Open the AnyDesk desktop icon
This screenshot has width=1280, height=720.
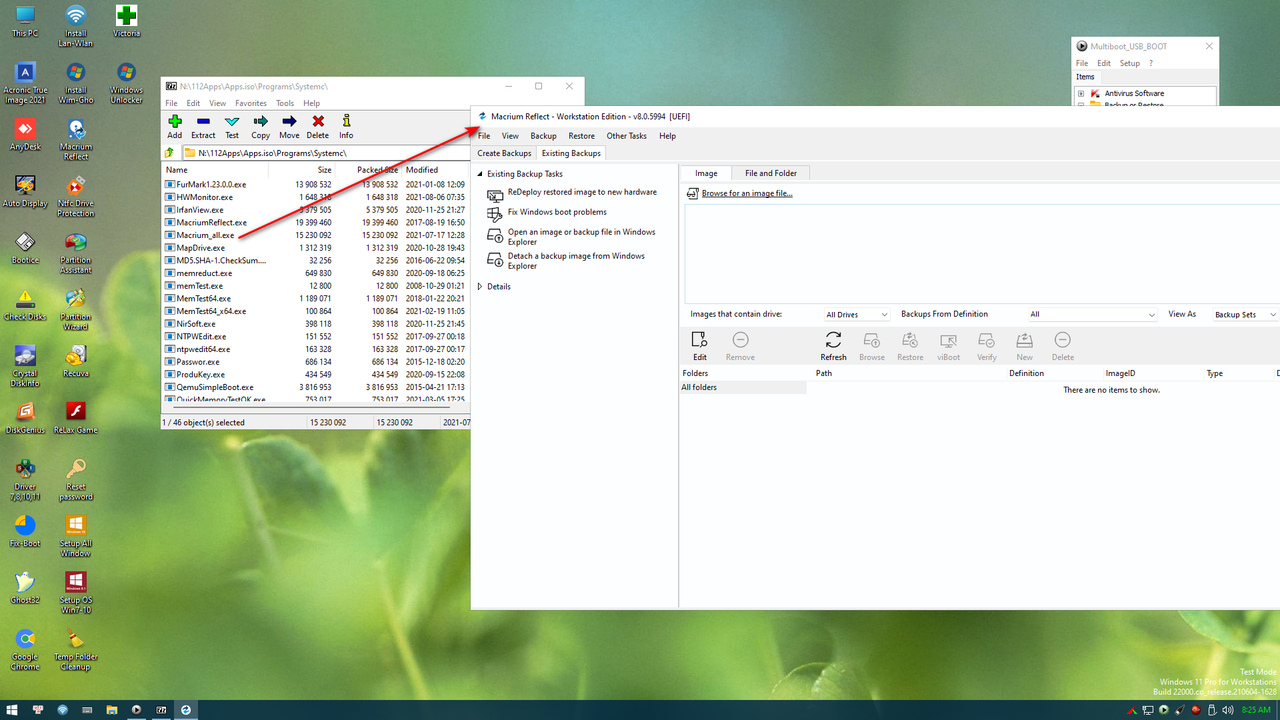tap(25, 135)
